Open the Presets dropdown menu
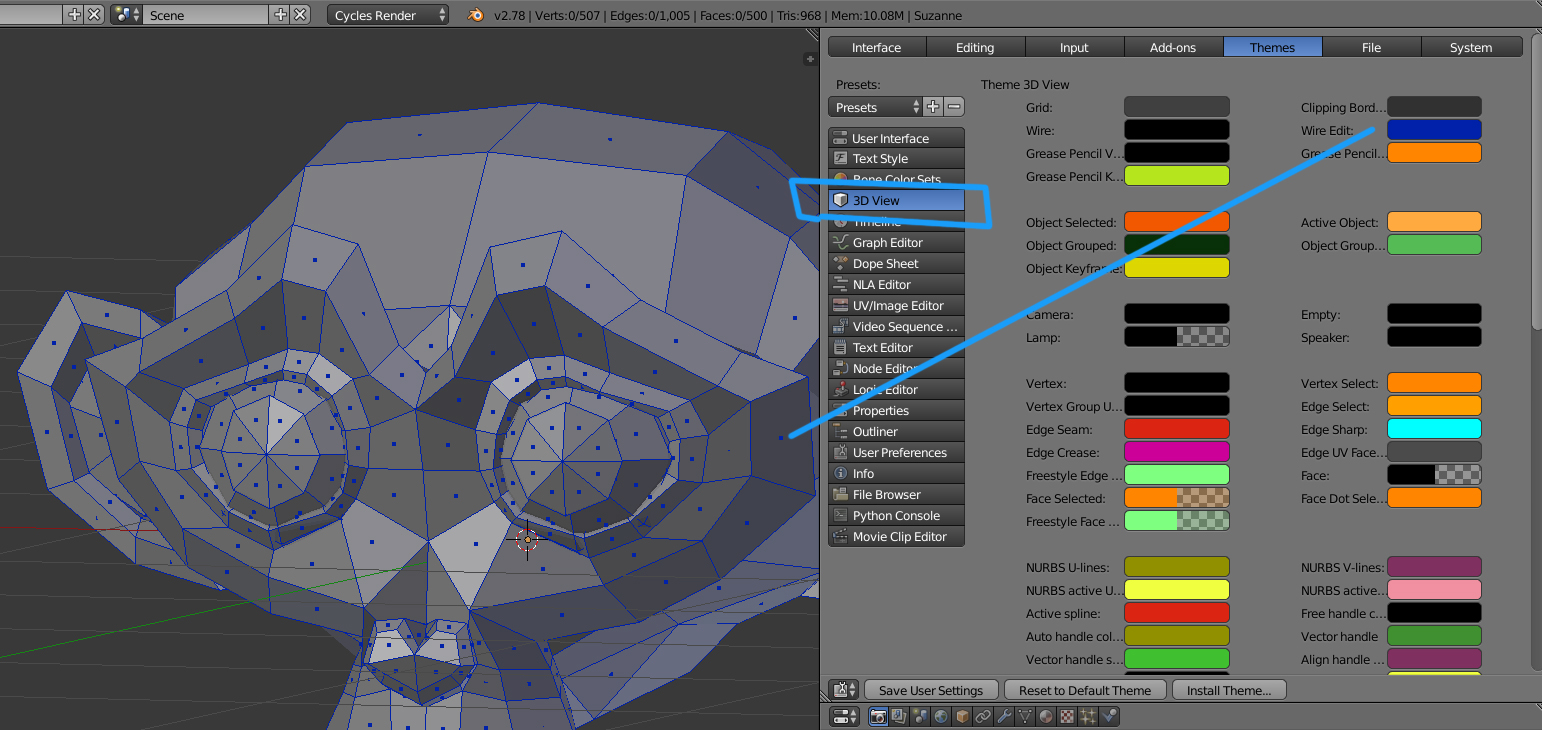Viewport: 1542px width, 730px height. (875, 107)
